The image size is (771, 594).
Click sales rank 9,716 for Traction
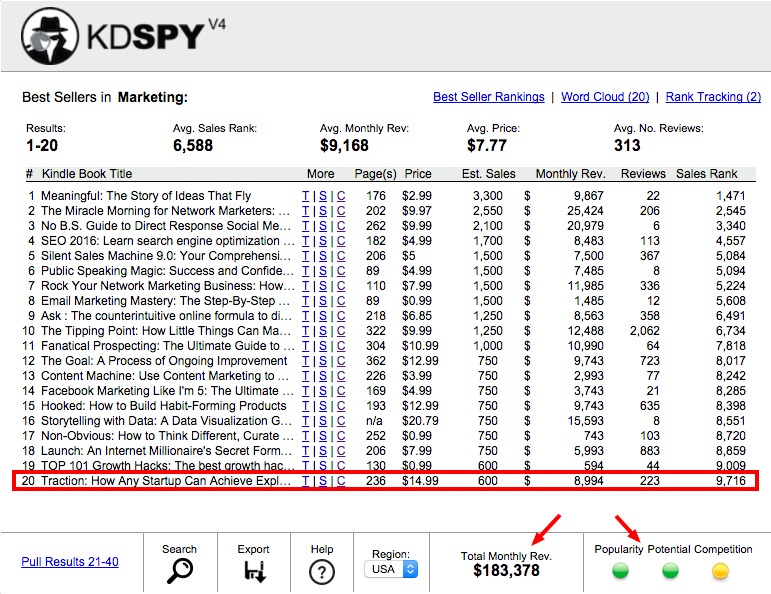pyautogui.click(x=731, y=481)
